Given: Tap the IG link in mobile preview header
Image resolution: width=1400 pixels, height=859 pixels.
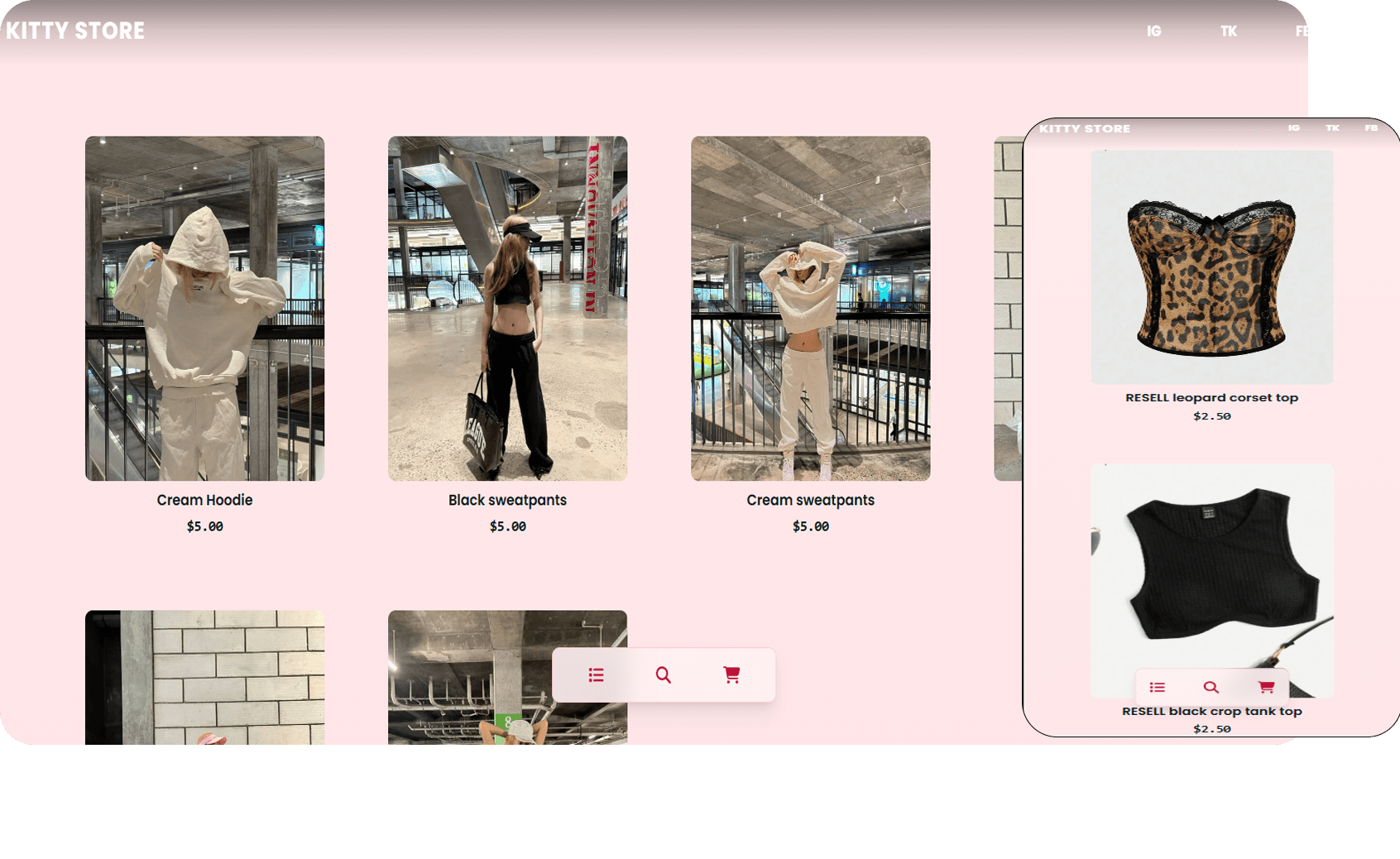Looking at the screenshot, I should click(1294, 128).
